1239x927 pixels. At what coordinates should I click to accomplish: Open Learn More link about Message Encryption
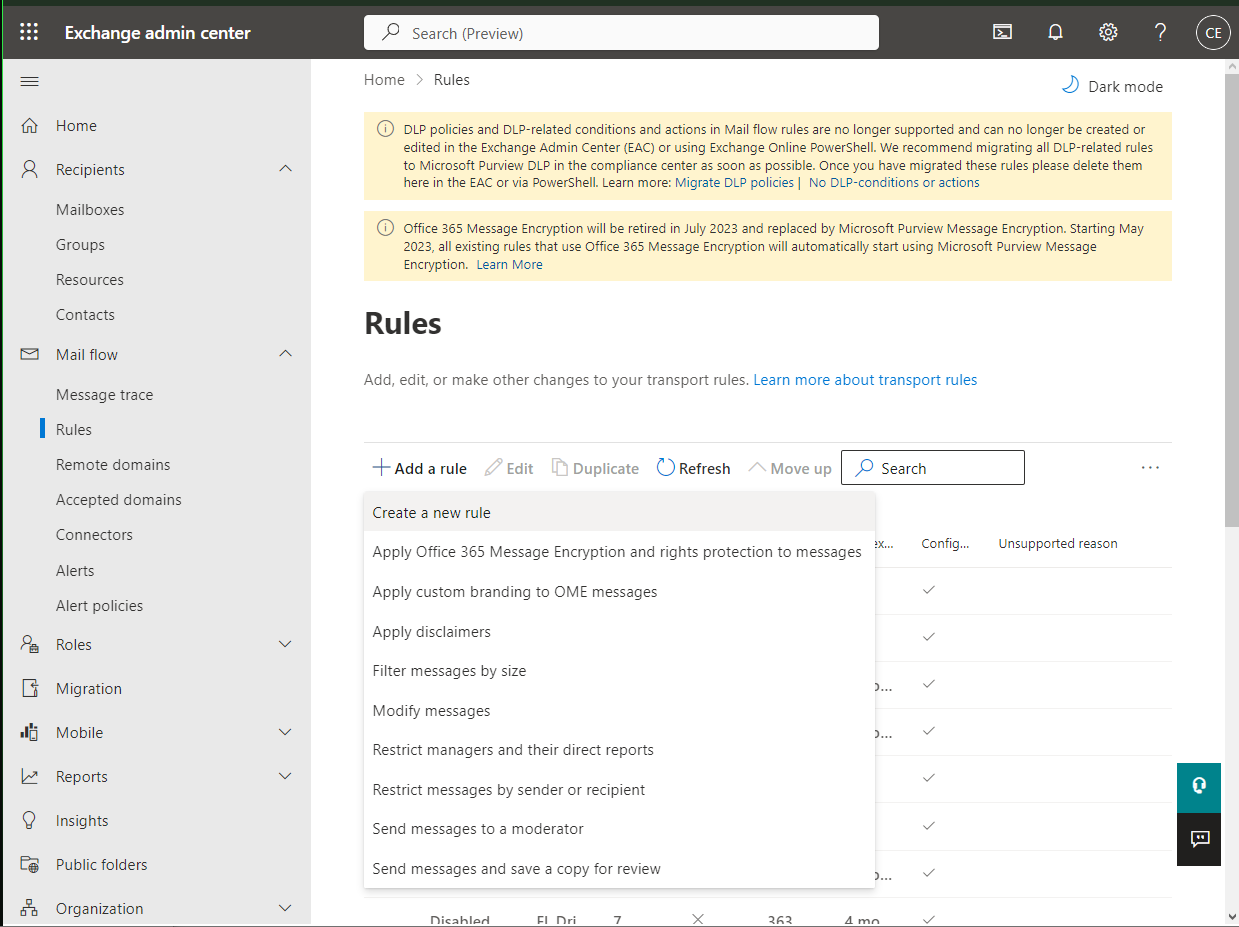(x=509, y=265)
